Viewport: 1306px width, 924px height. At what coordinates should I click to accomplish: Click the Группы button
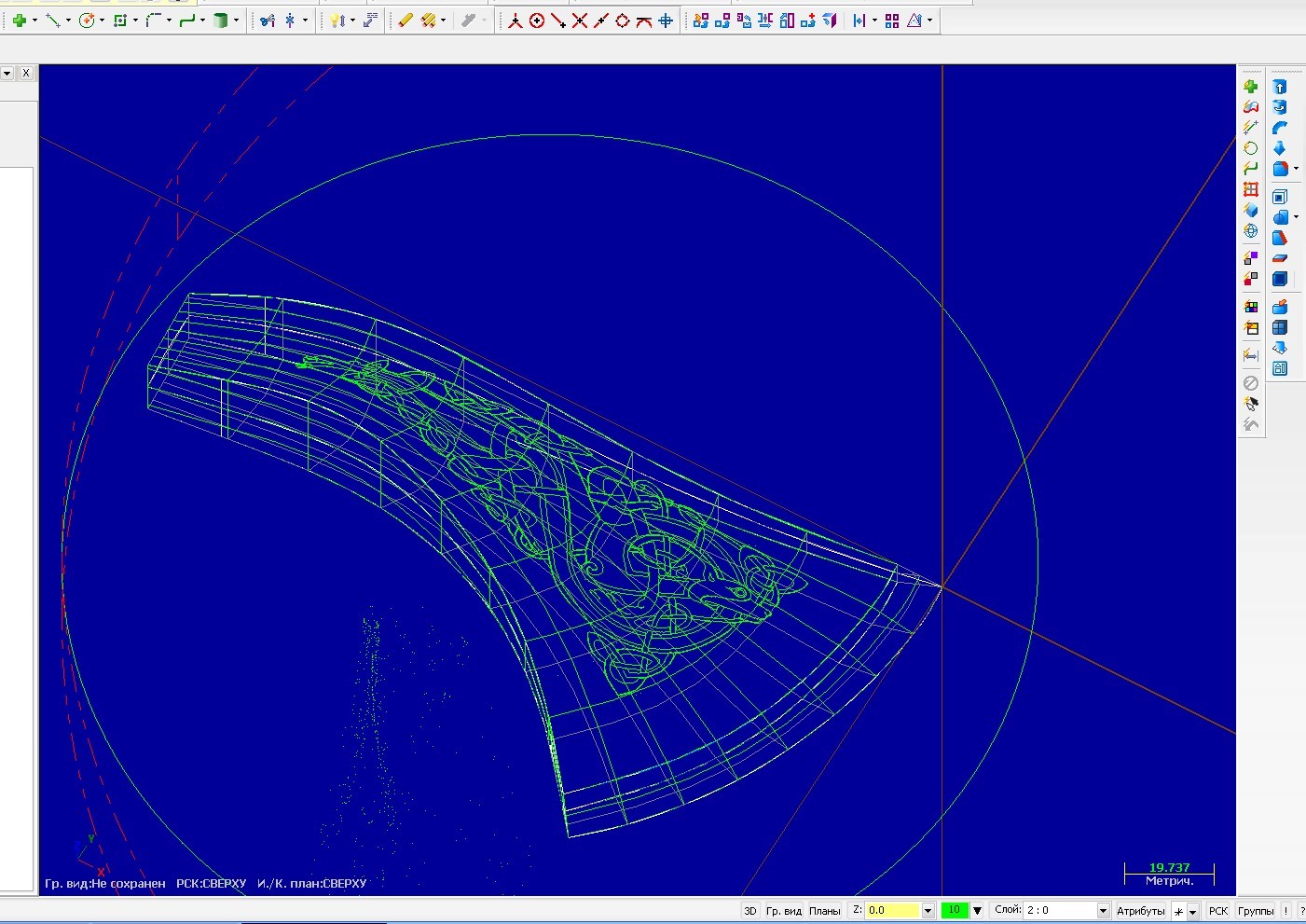(x=1256, y=911)
